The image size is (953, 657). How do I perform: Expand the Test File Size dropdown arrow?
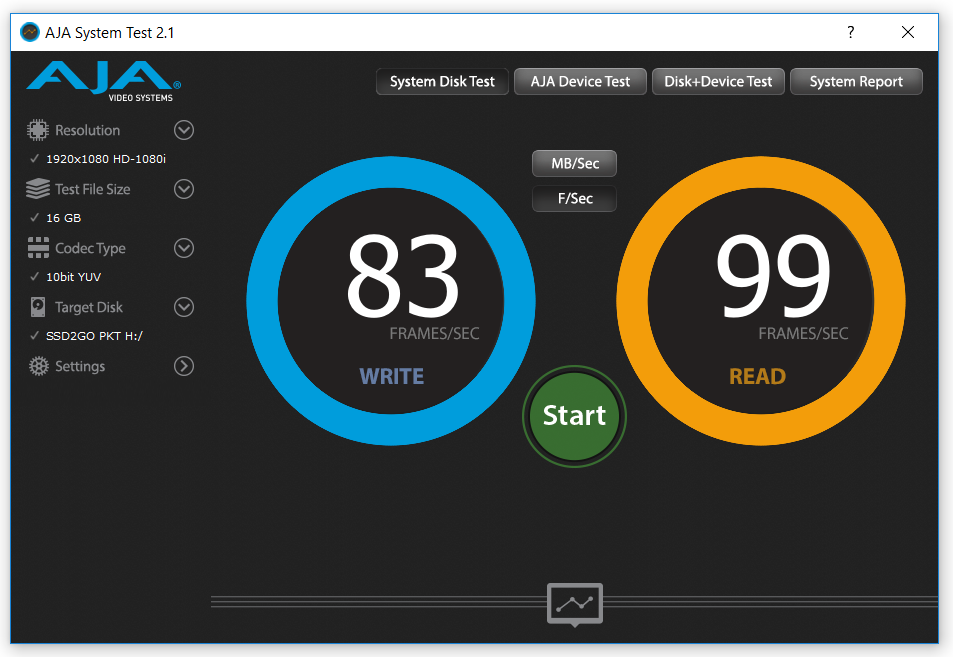pyautogui.click(x=184, y=189)
